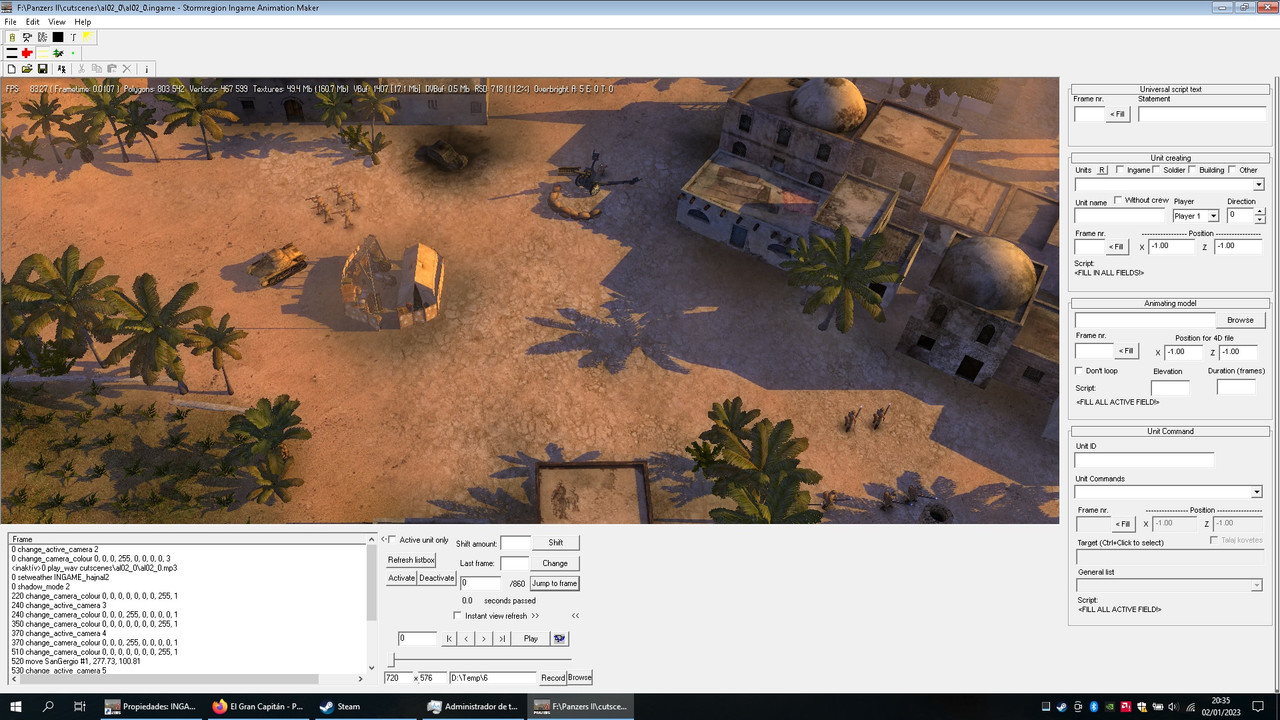Check the Other unit type checkbox

1233,170
